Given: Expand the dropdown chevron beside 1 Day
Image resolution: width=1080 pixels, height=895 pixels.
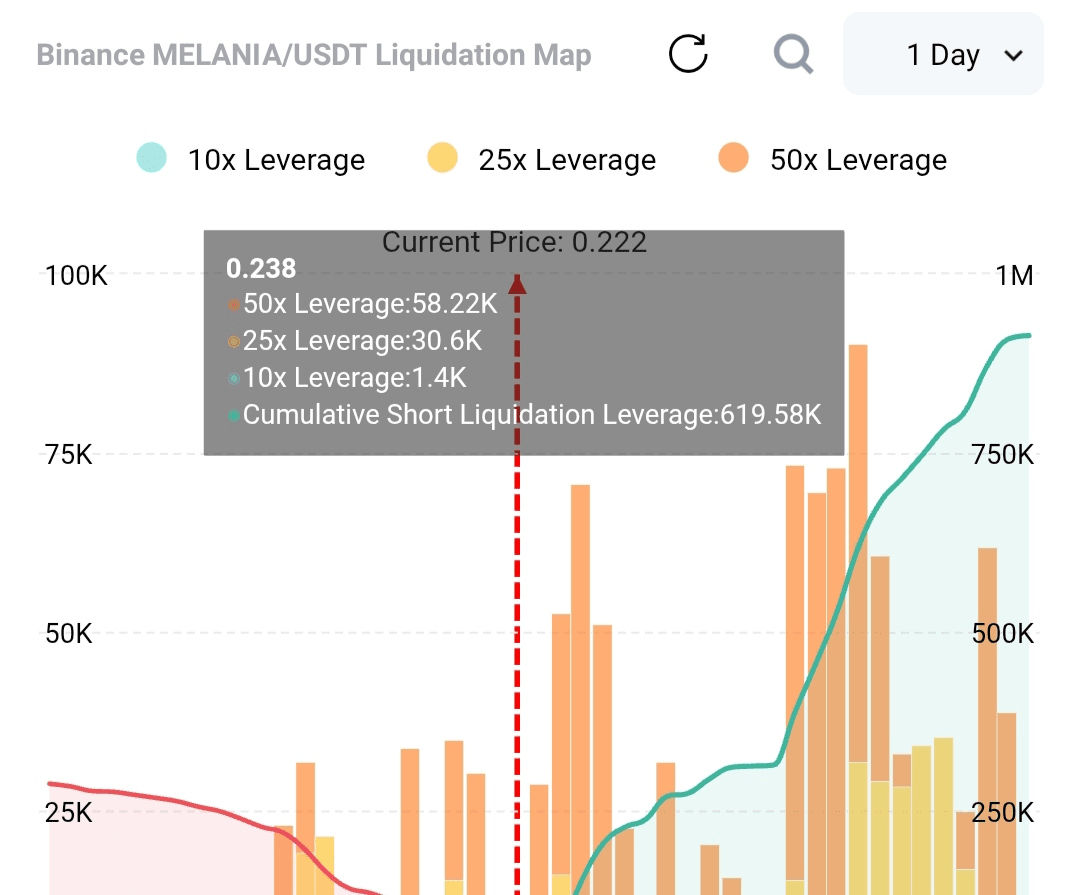Looking at the screenshot, I should [x=1013, y=56].
